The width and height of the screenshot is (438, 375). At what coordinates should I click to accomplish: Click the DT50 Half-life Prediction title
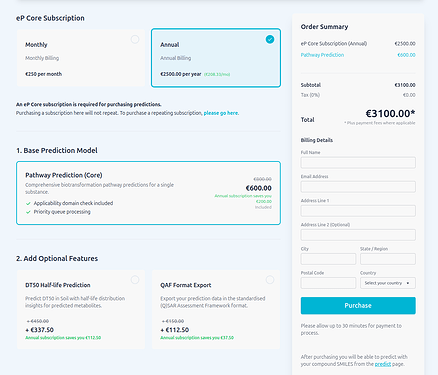click(58, 285)
